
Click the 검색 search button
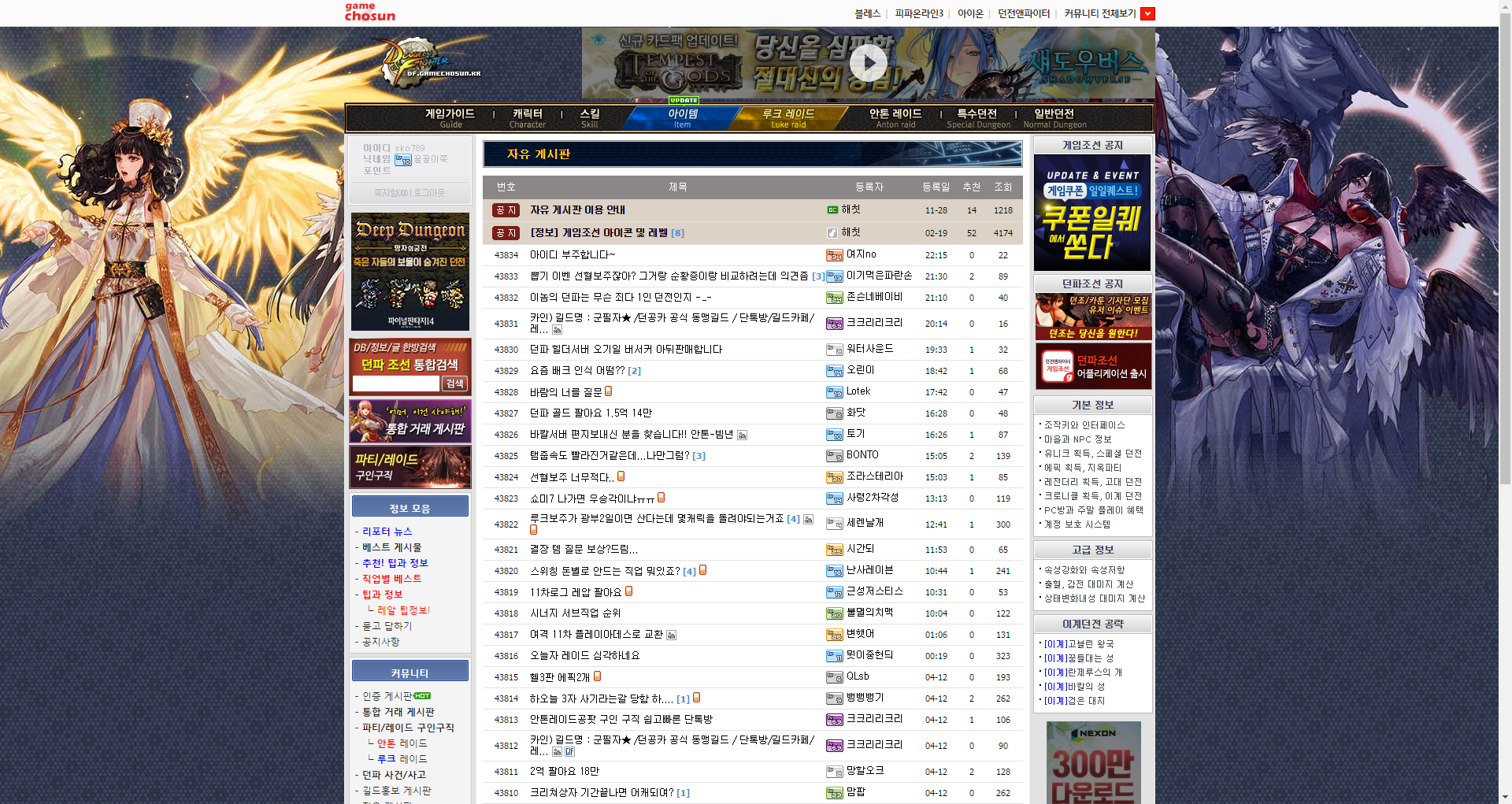(x=454, y=383)
